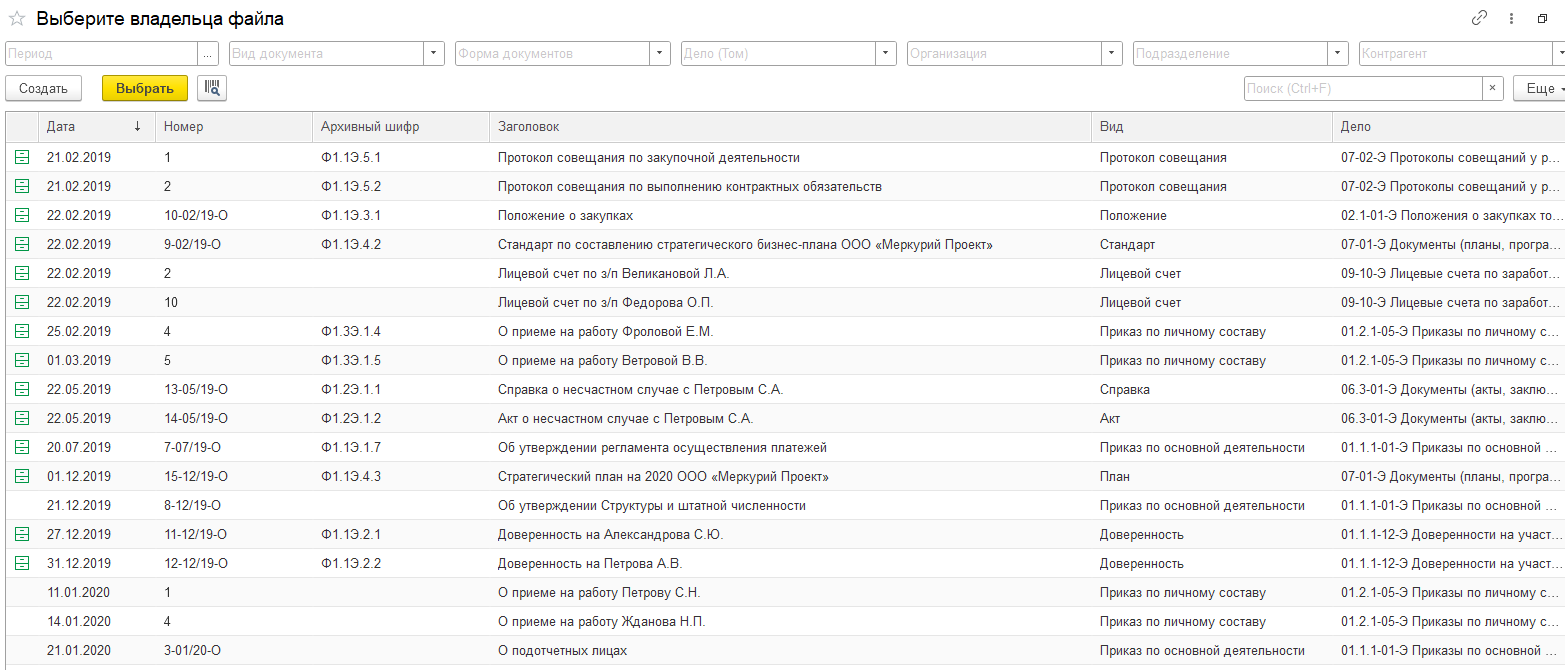The width and height of the screenshot is (1565, 670).
Task: Click the barcode search icon
Action: coord(212,88)
